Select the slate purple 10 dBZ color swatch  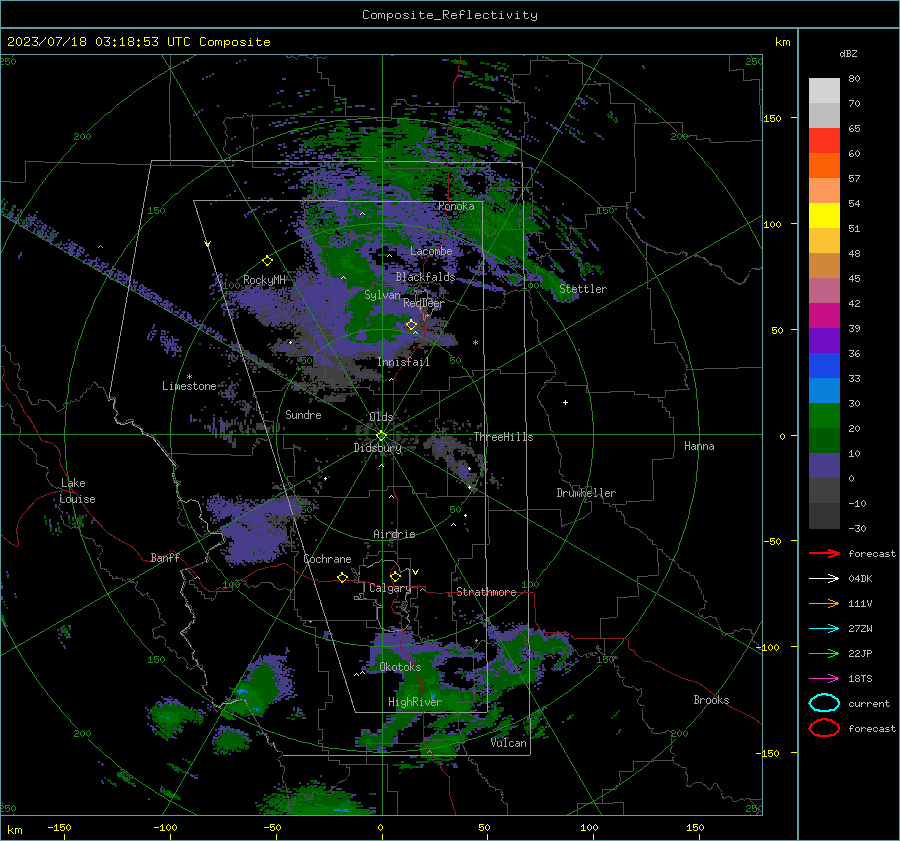tap(824, 465)
